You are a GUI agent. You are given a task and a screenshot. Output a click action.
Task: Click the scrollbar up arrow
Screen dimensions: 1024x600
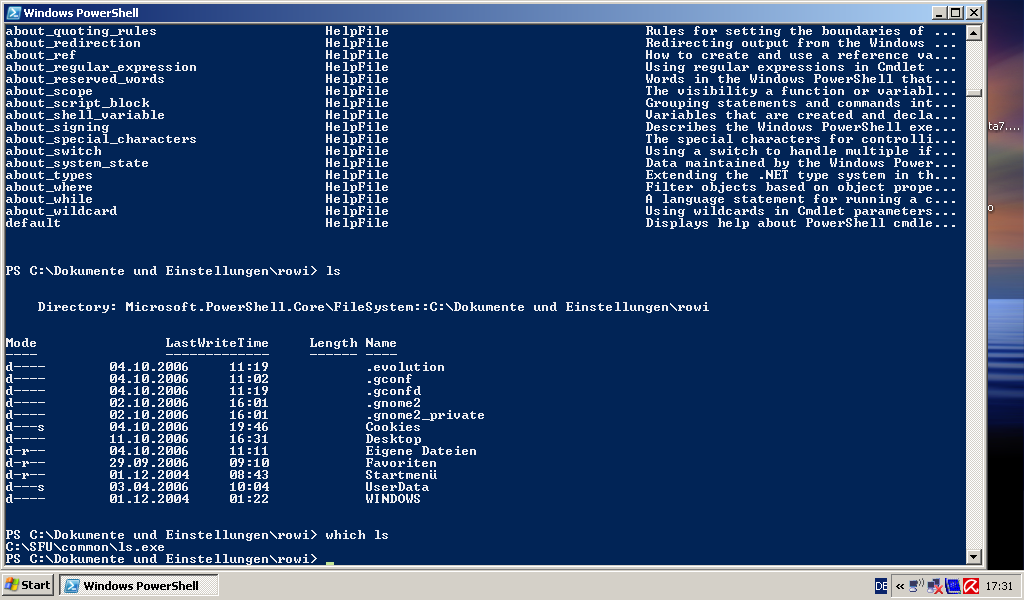pyautogui.click(x=974, y=32)
